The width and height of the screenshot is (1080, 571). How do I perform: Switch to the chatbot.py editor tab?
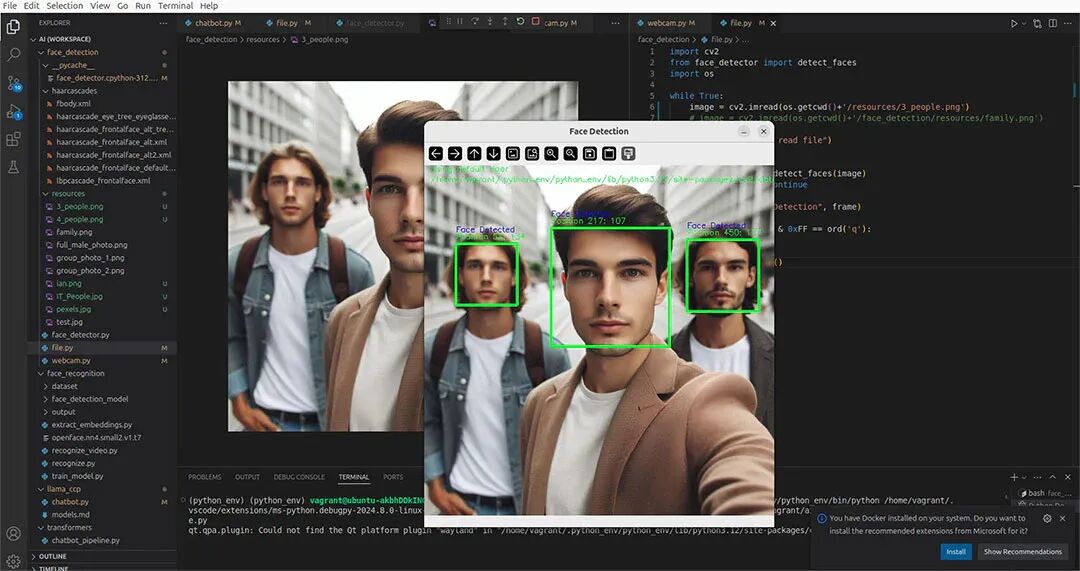(218, 23)
